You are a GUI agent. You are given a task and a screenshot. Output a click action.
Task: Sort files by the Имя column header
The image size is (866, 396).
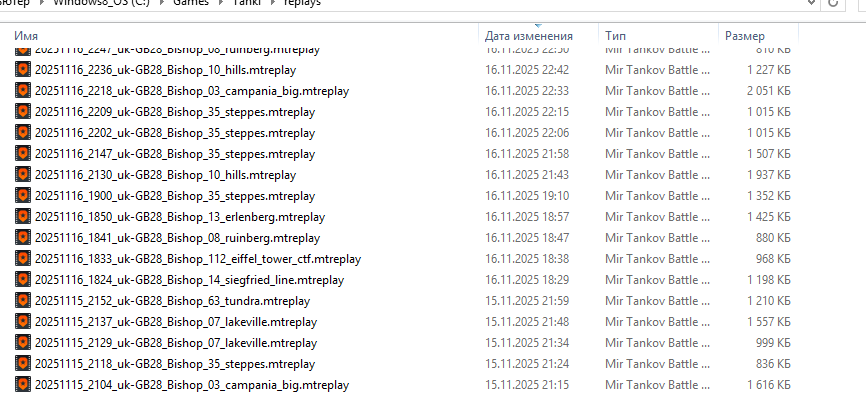click(26, 36)
